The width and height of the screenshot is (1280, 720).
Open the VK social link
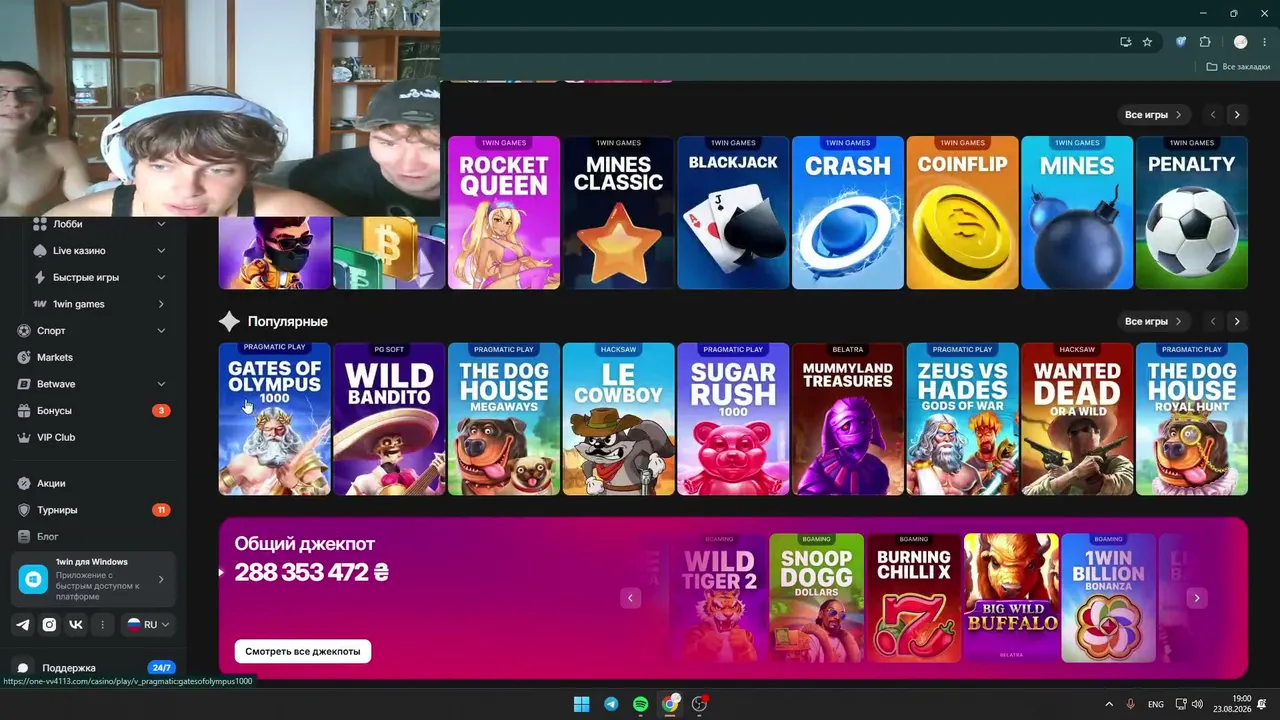(76, 625)
